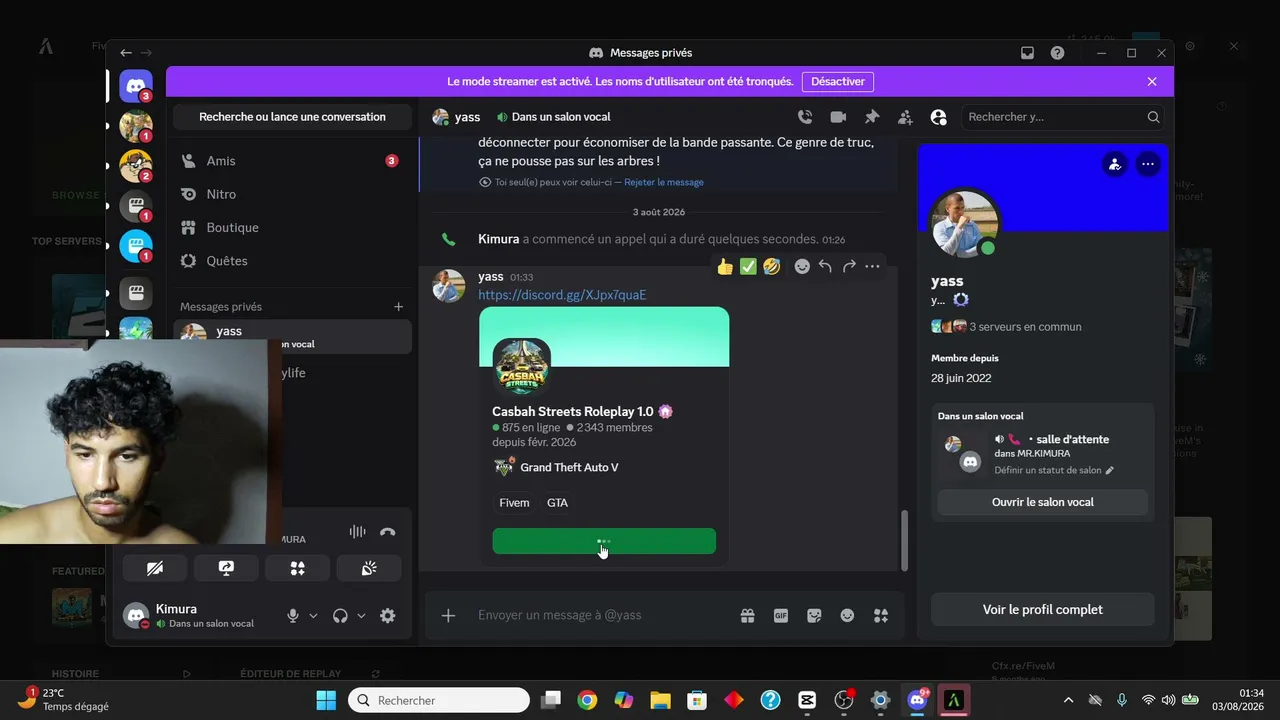Click the green join button on invite card

click(x=604, y=541)
